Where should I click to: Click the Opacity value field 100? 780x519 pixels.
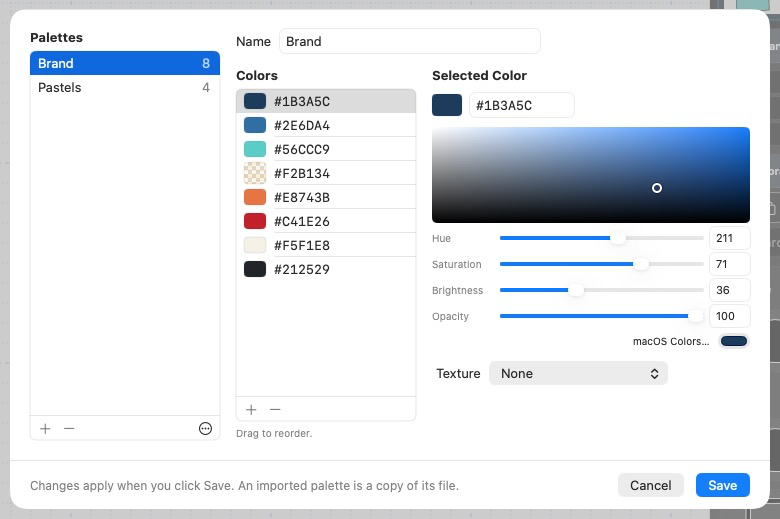(x=730, y=316)
